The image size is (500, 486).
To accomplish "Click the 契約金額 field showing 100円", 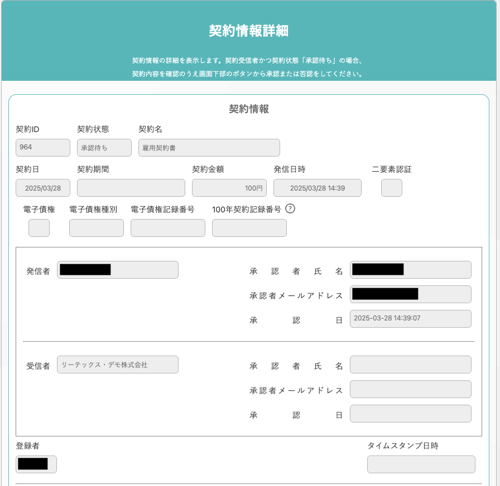I will [229, 188].
